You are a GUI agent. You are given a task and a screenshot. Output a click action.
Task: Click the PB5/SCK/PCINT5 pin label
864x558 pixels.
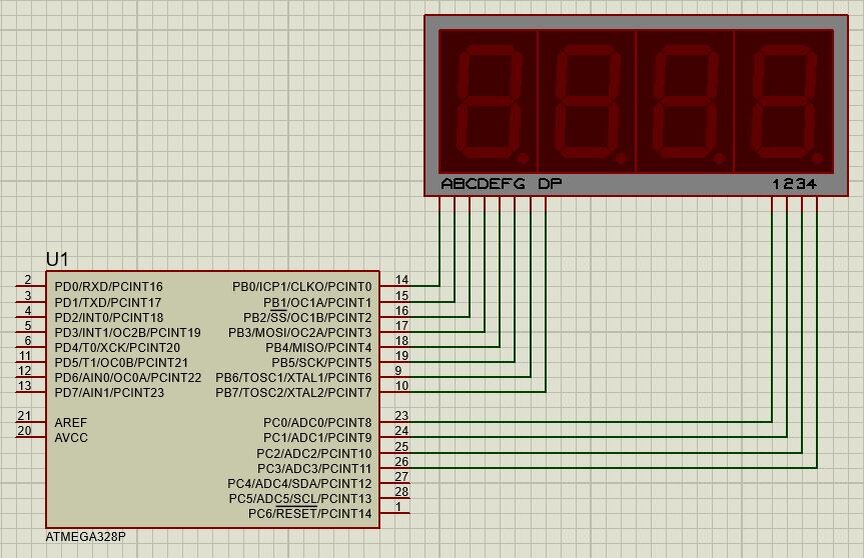coord(322,362)
